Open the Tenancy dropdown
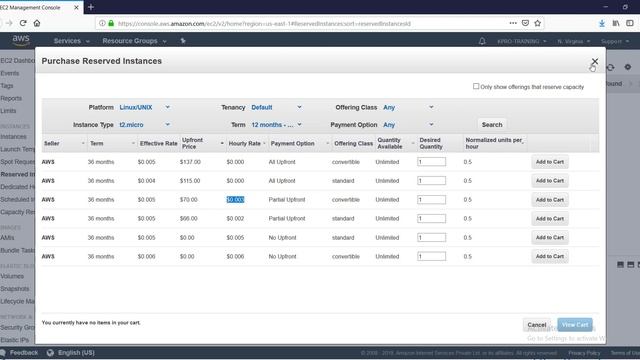 click(276, 107)
